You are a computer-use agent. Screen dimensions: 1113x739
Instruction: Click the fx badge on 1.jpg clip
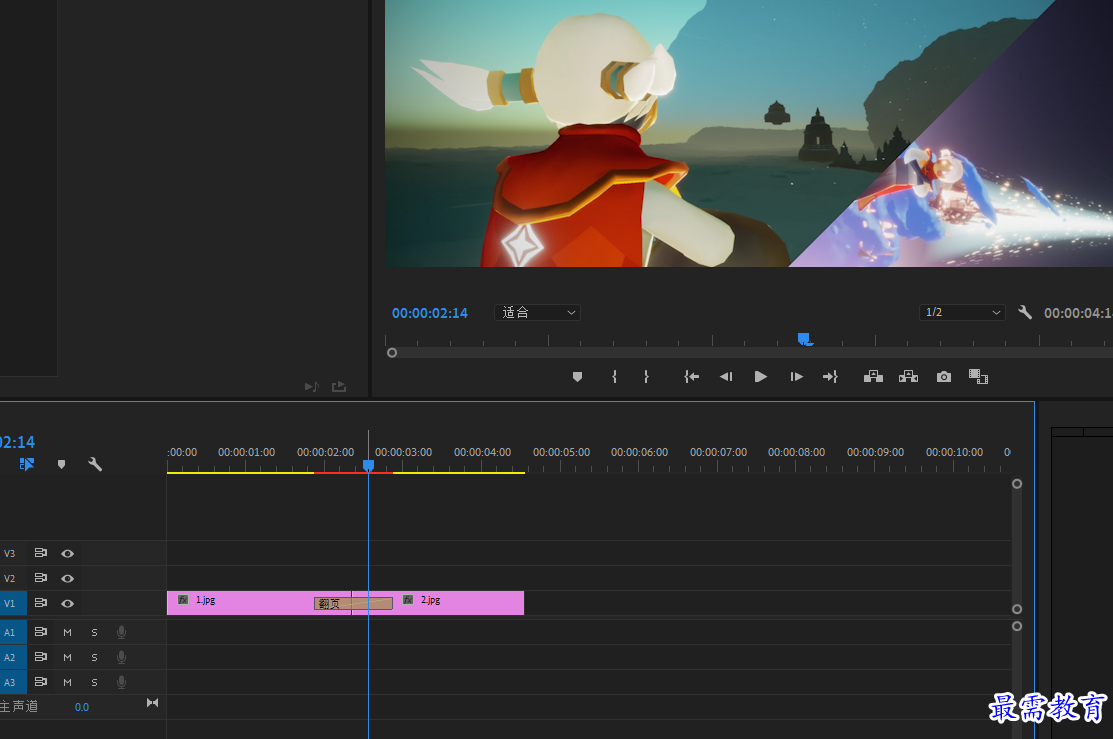183,600
